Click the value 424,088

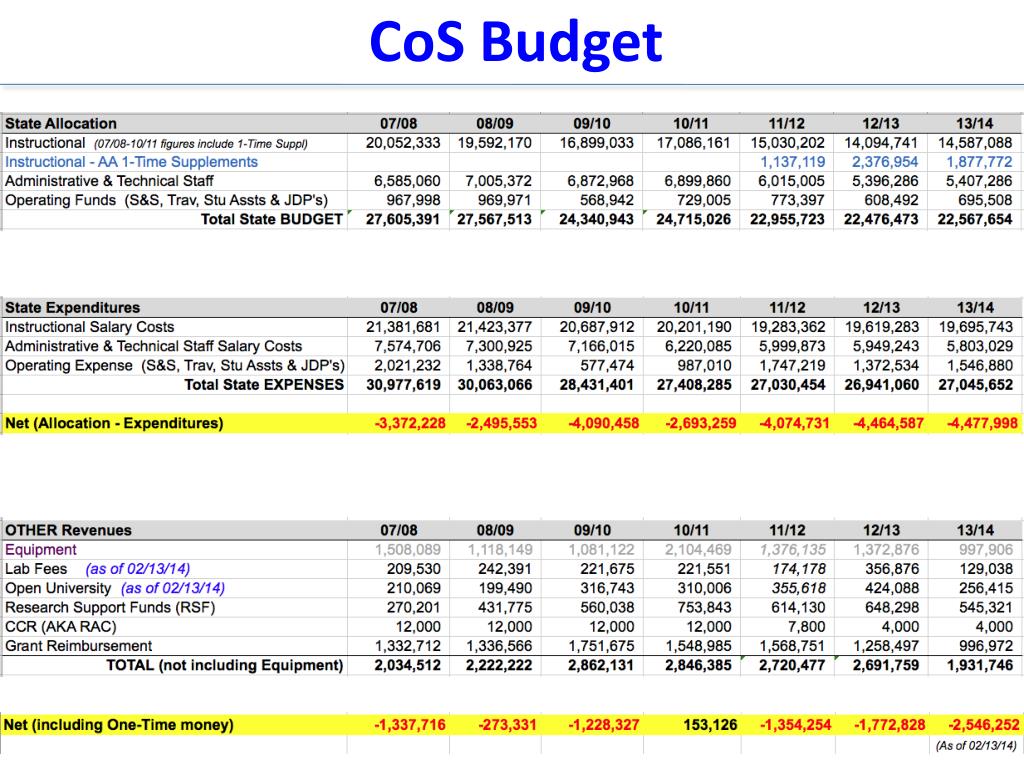coord(891,588)
